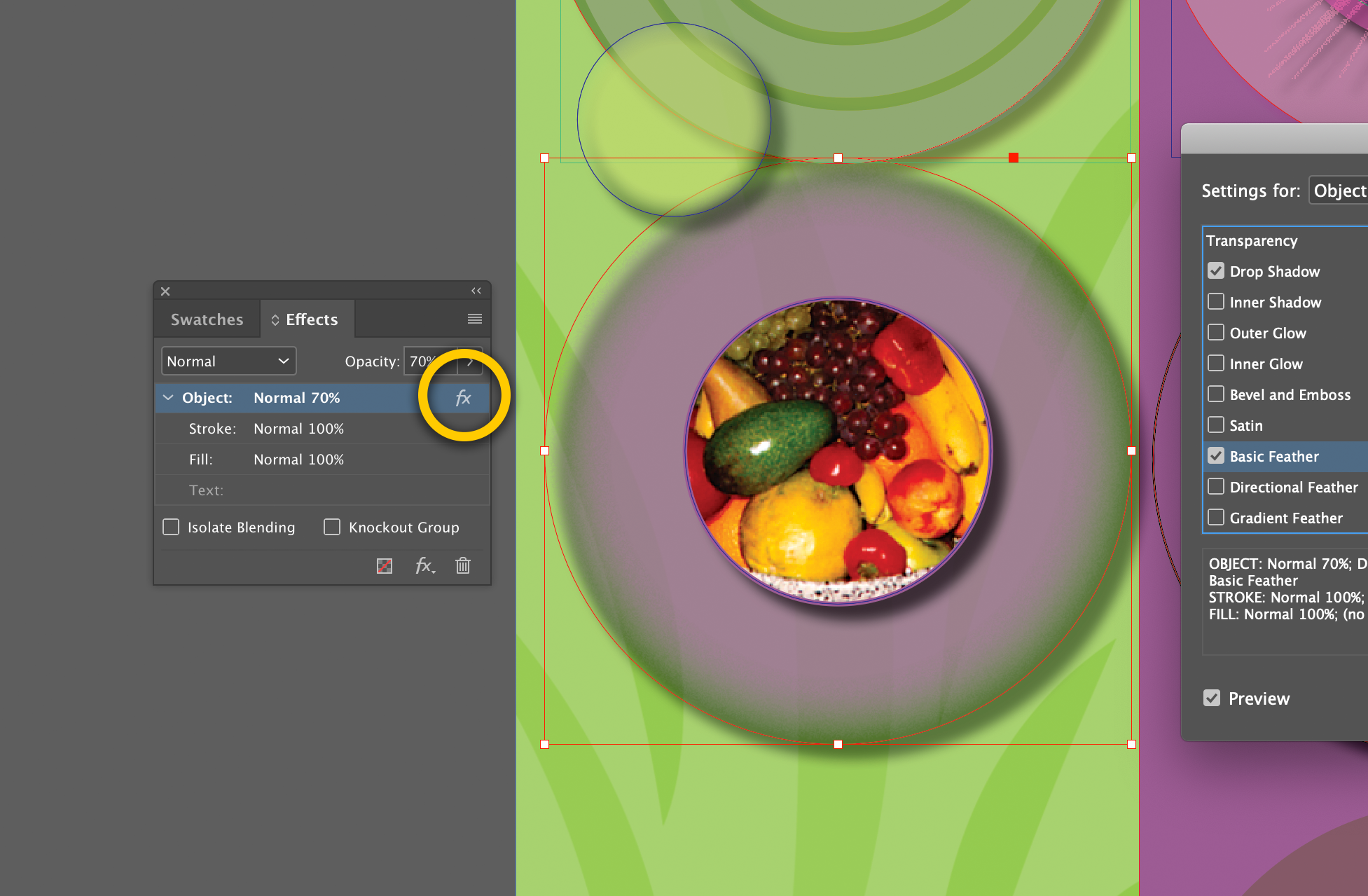Enable the Inner Shadow effect
The image size is (1368, 896).
(1216, 302)
